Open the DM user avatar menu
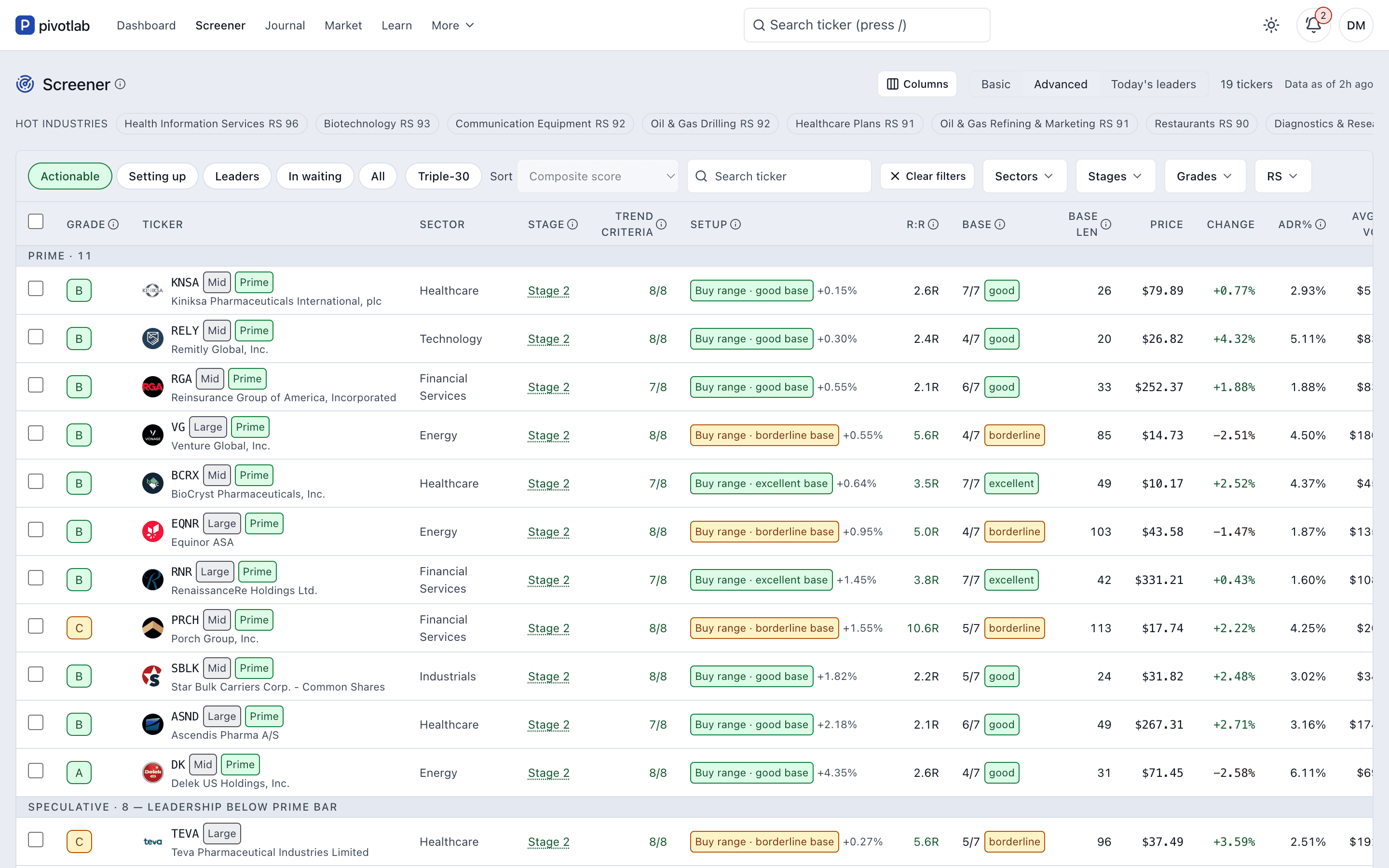 [1356, 25]
